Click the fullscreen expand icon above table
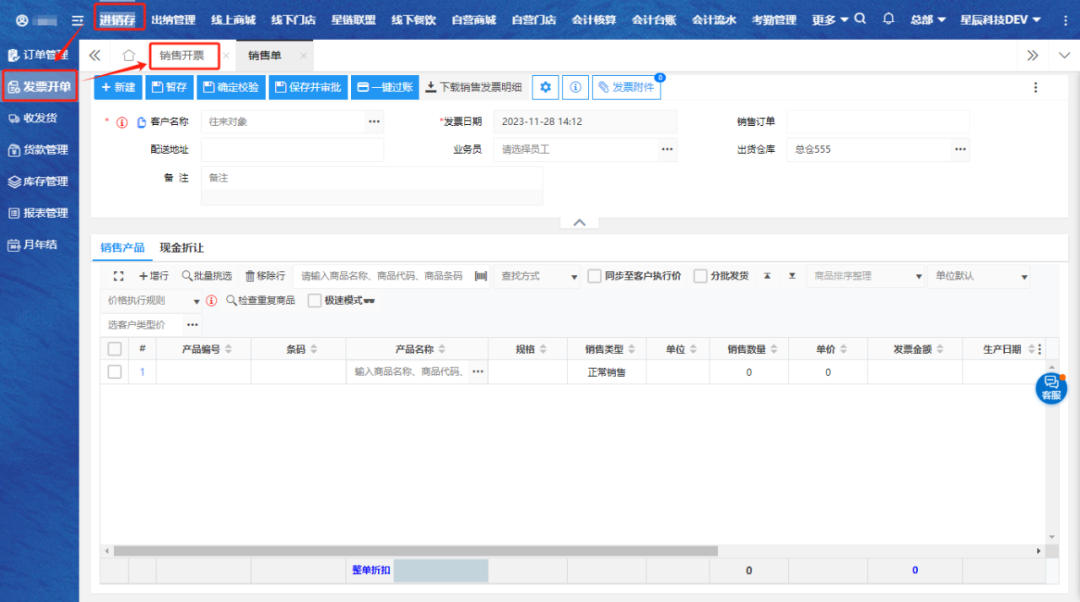 118,276
